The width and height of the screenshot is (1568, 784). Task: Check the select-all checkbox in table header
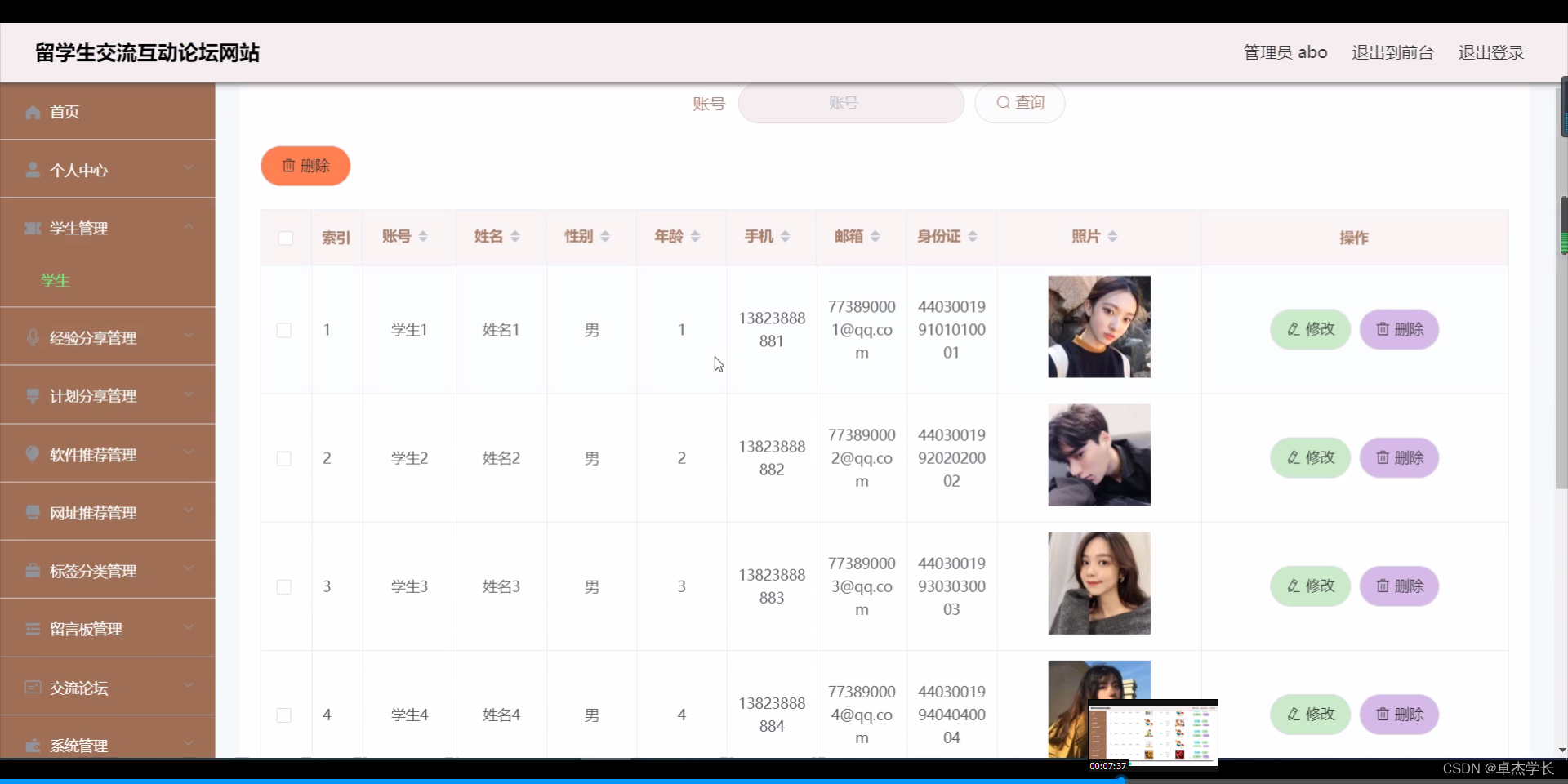[285, 238]
